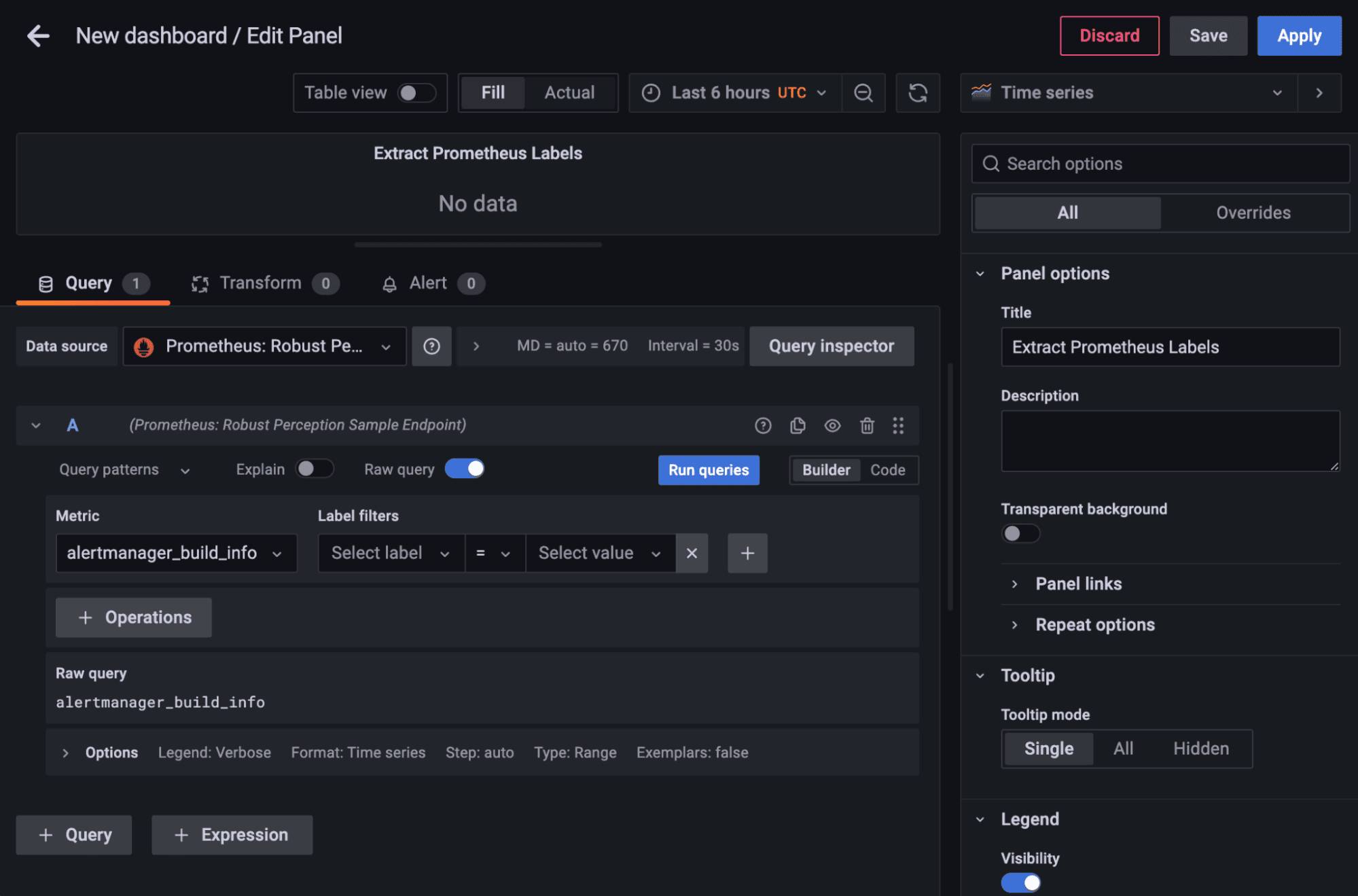Refresh the dashboard data
The width and height of the screenshot is (1358, 896).
918,93
